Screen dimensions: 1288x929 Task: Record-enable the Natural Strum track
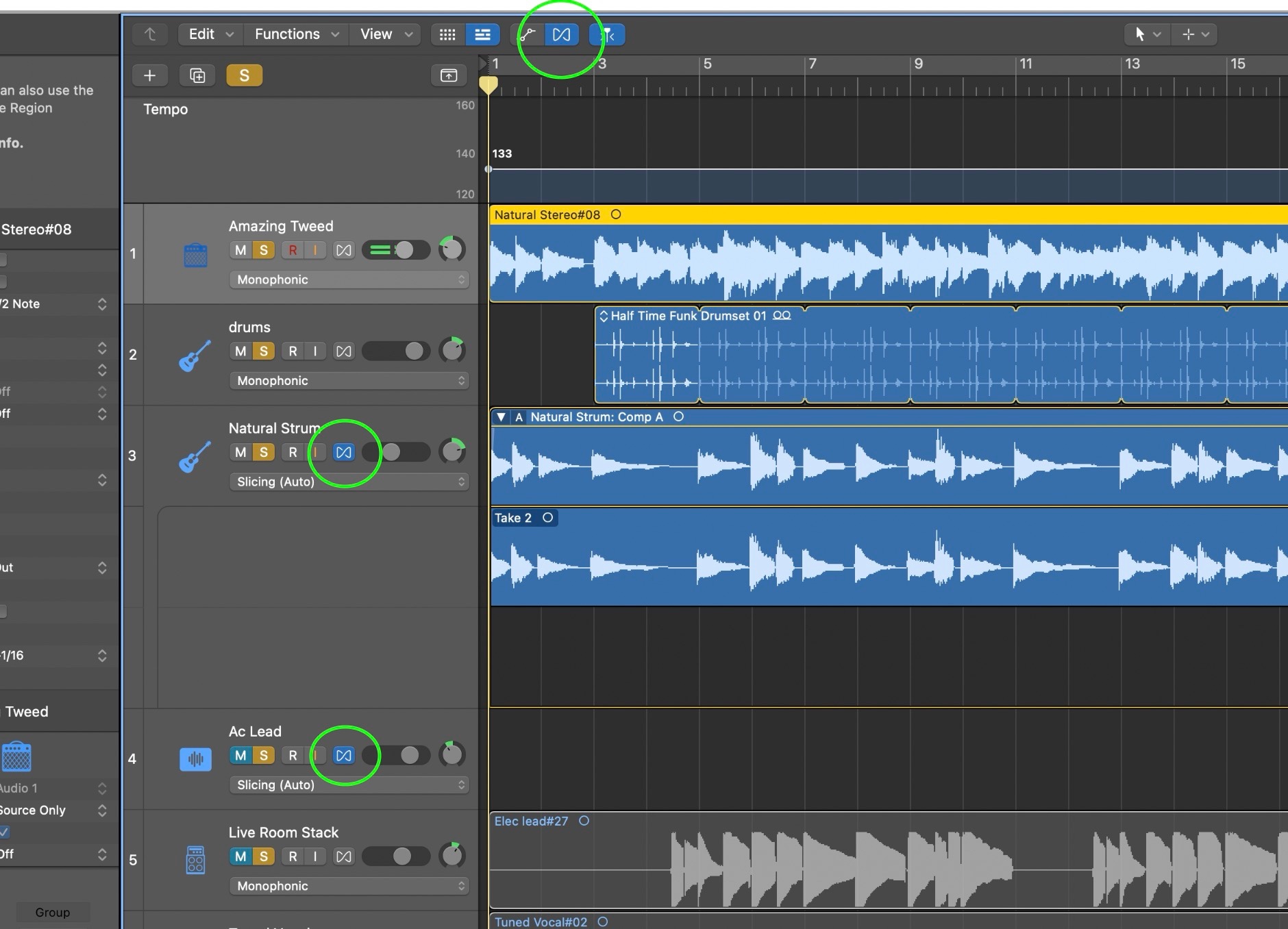pos(293,452)
